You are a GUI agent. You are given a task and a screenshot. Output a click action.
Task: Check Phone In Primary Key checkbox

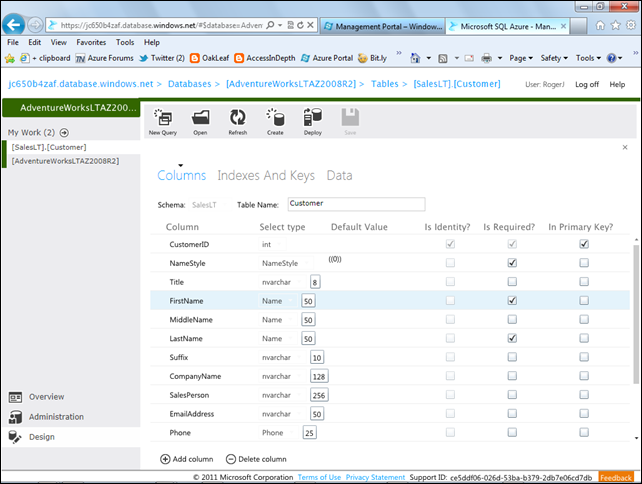[584, 432]
